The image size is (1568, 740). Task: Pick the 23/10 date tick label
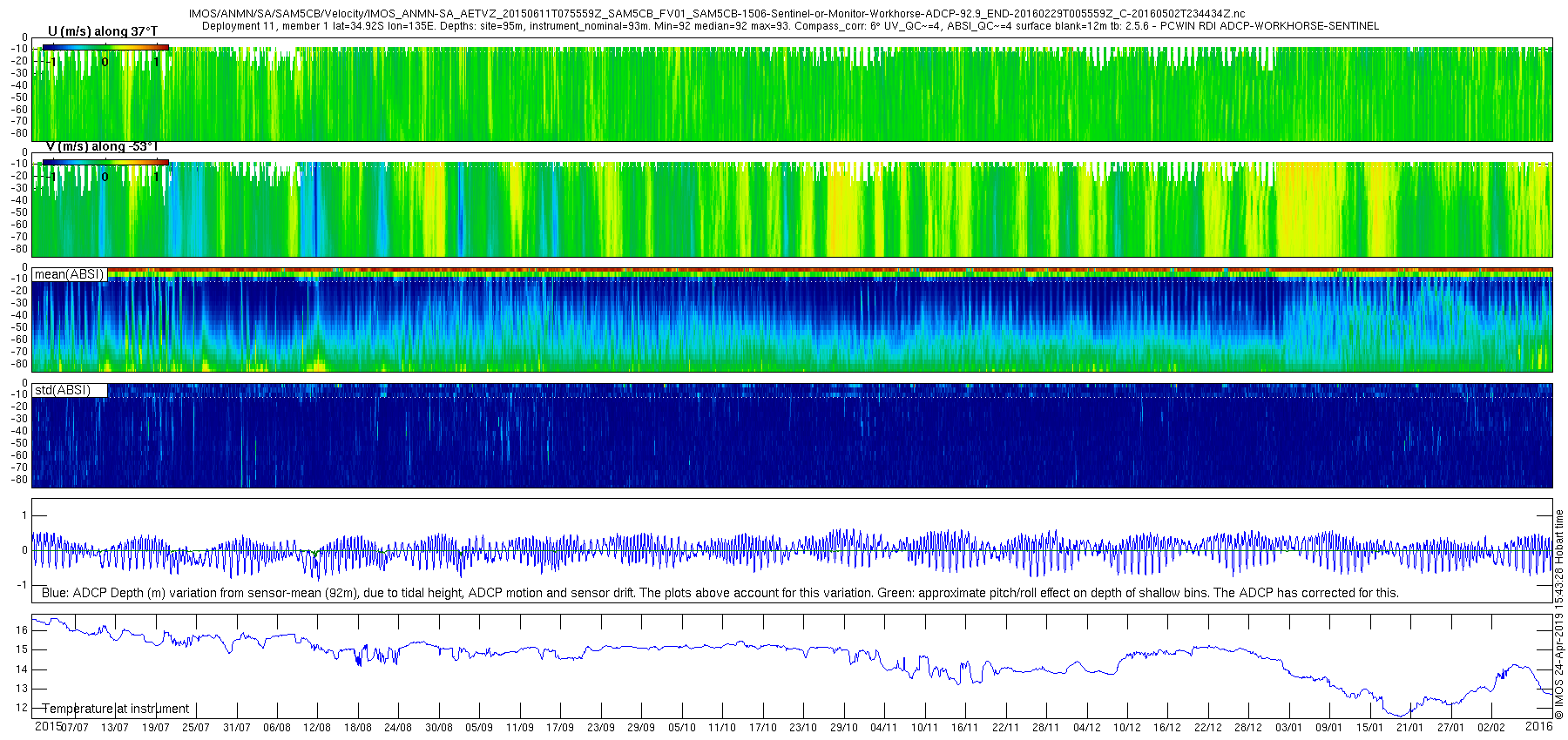coord(803,728)
